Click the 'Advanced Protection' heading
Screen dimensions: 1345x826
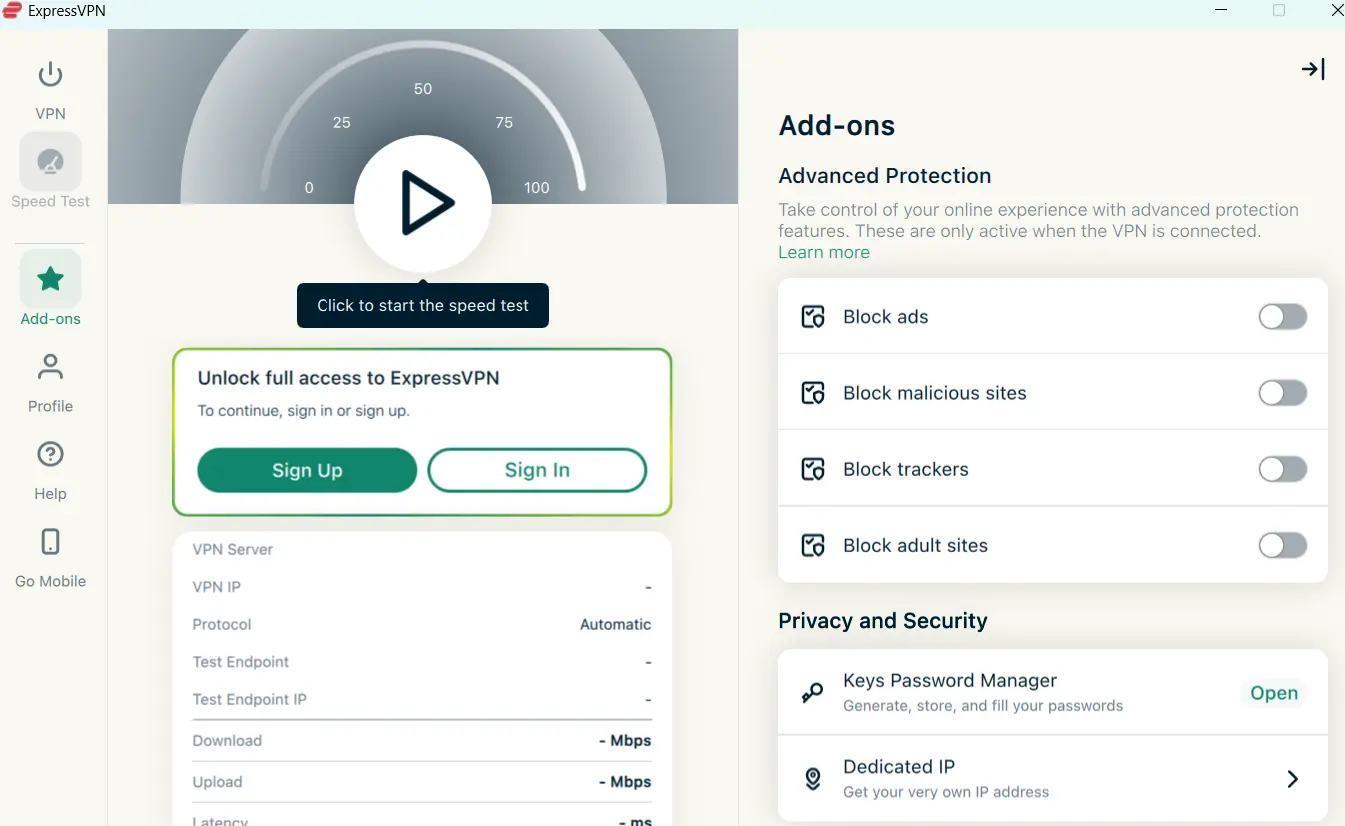click(885, 176)
